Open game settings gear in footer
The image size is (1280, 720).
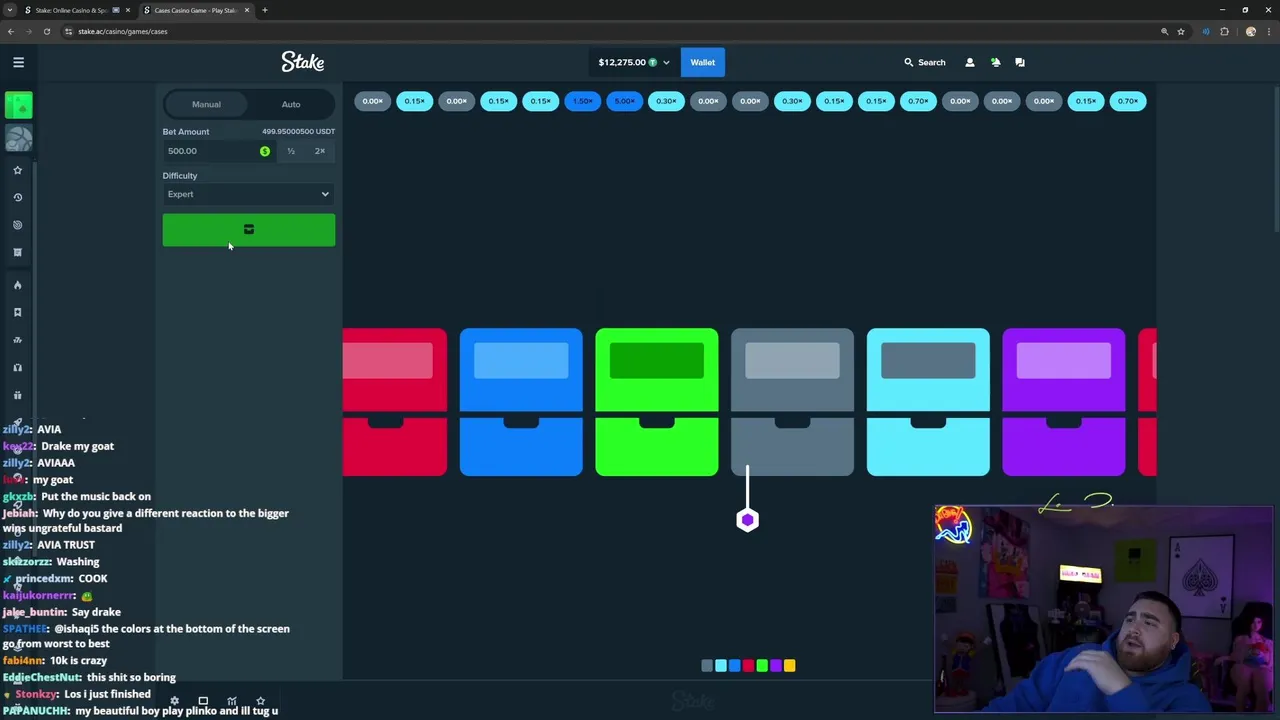click(x=174, y=701)
